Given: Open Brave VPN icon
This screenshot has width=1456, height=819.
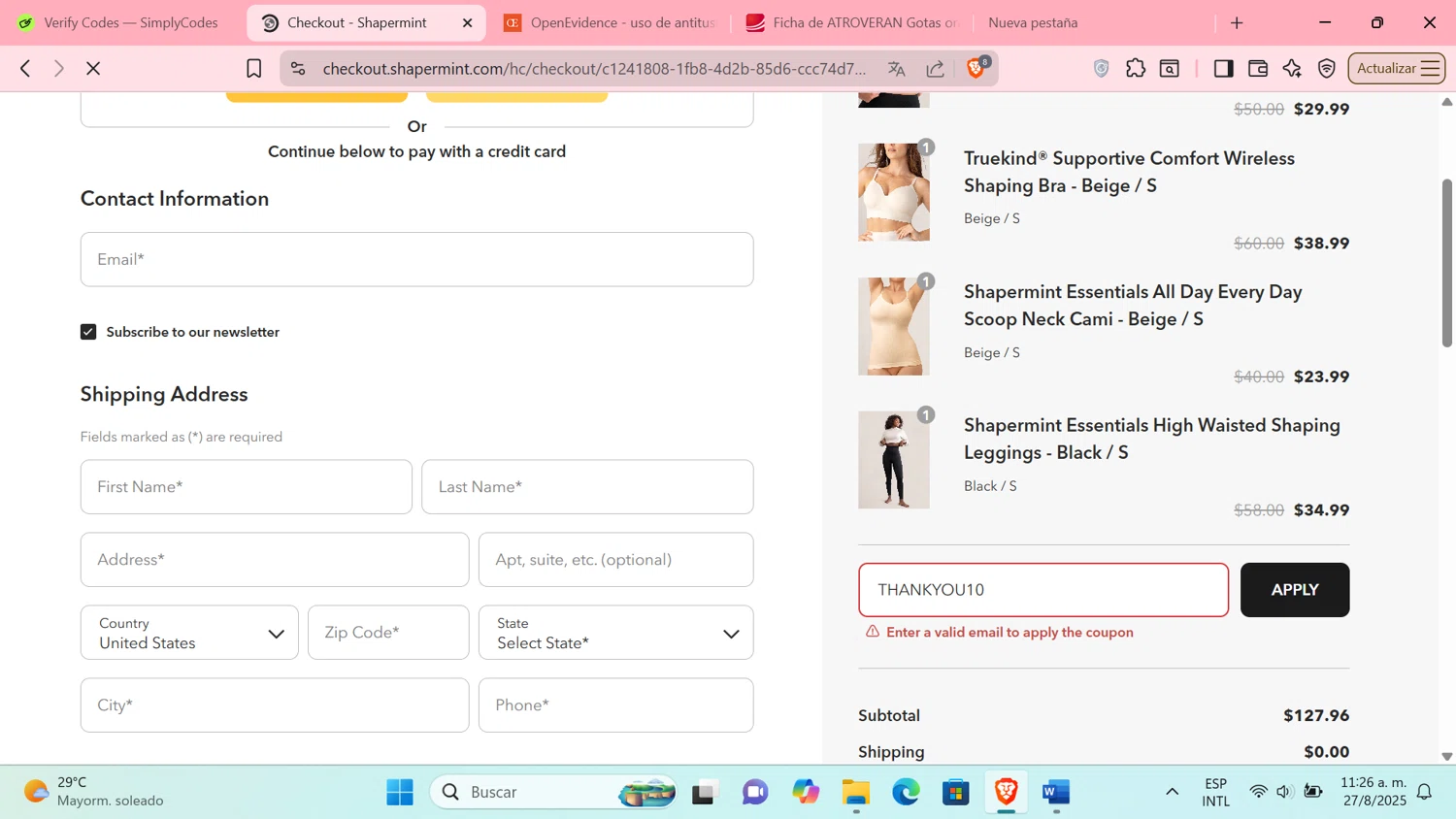Looking at the screenshot, I should click(x=1327, y=68).
